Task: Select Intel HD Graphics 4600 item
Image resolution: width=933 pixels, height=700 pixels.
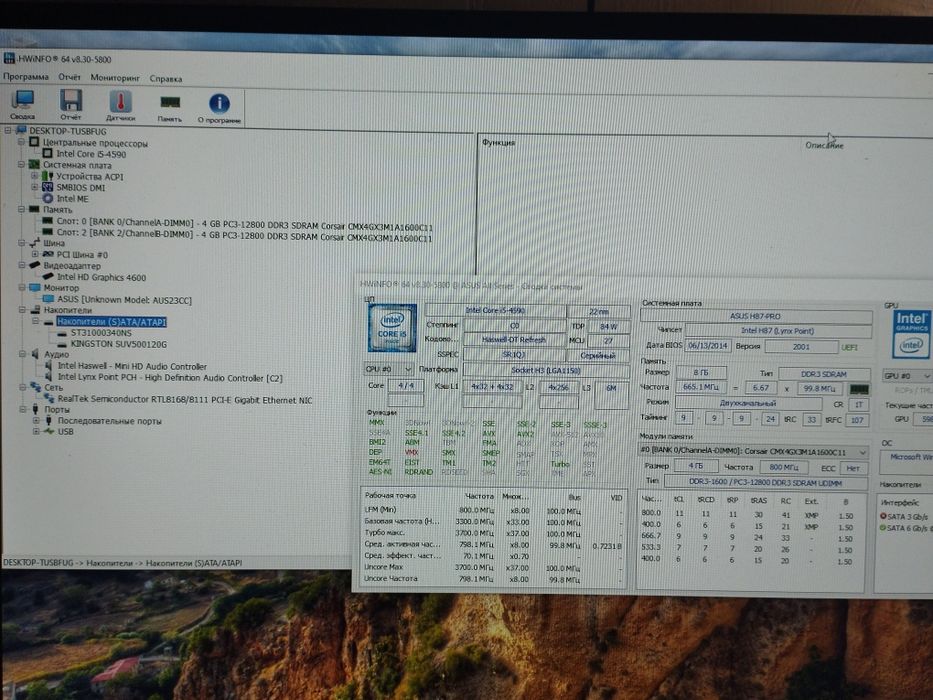Action: tap(101, 277)
